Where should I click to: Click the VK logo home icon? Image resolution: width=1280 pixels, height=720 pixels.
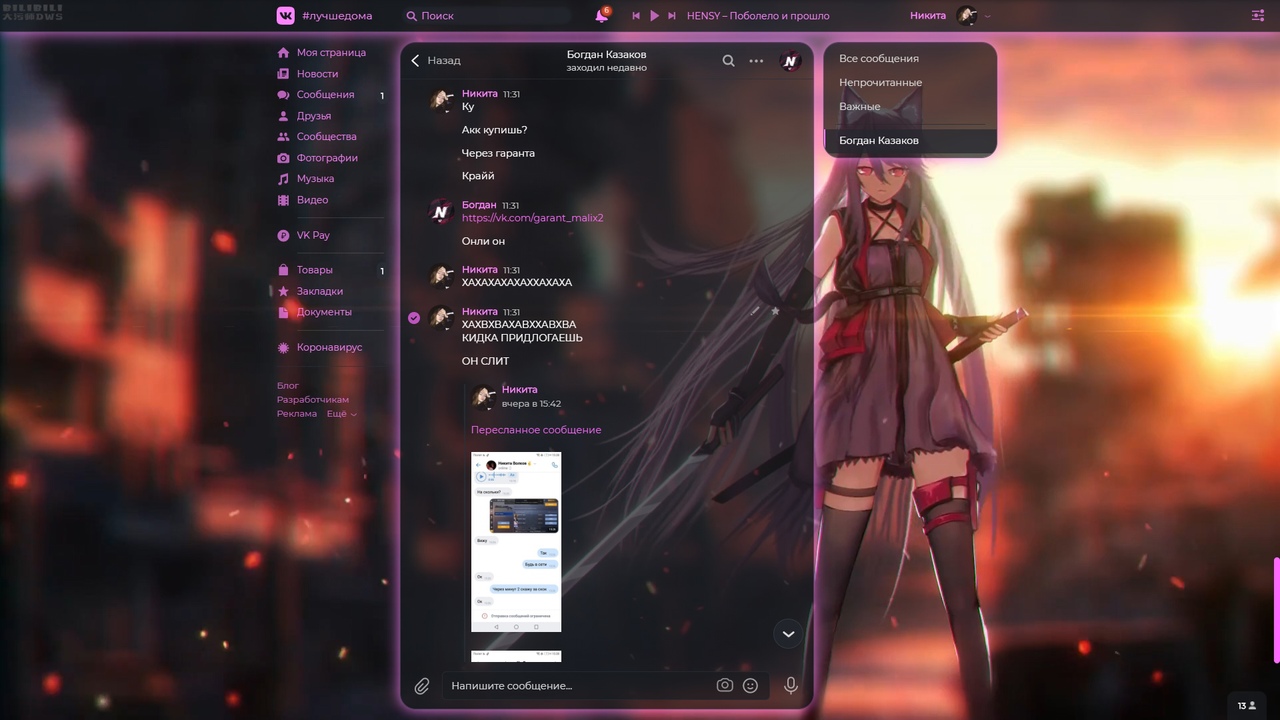286,16
